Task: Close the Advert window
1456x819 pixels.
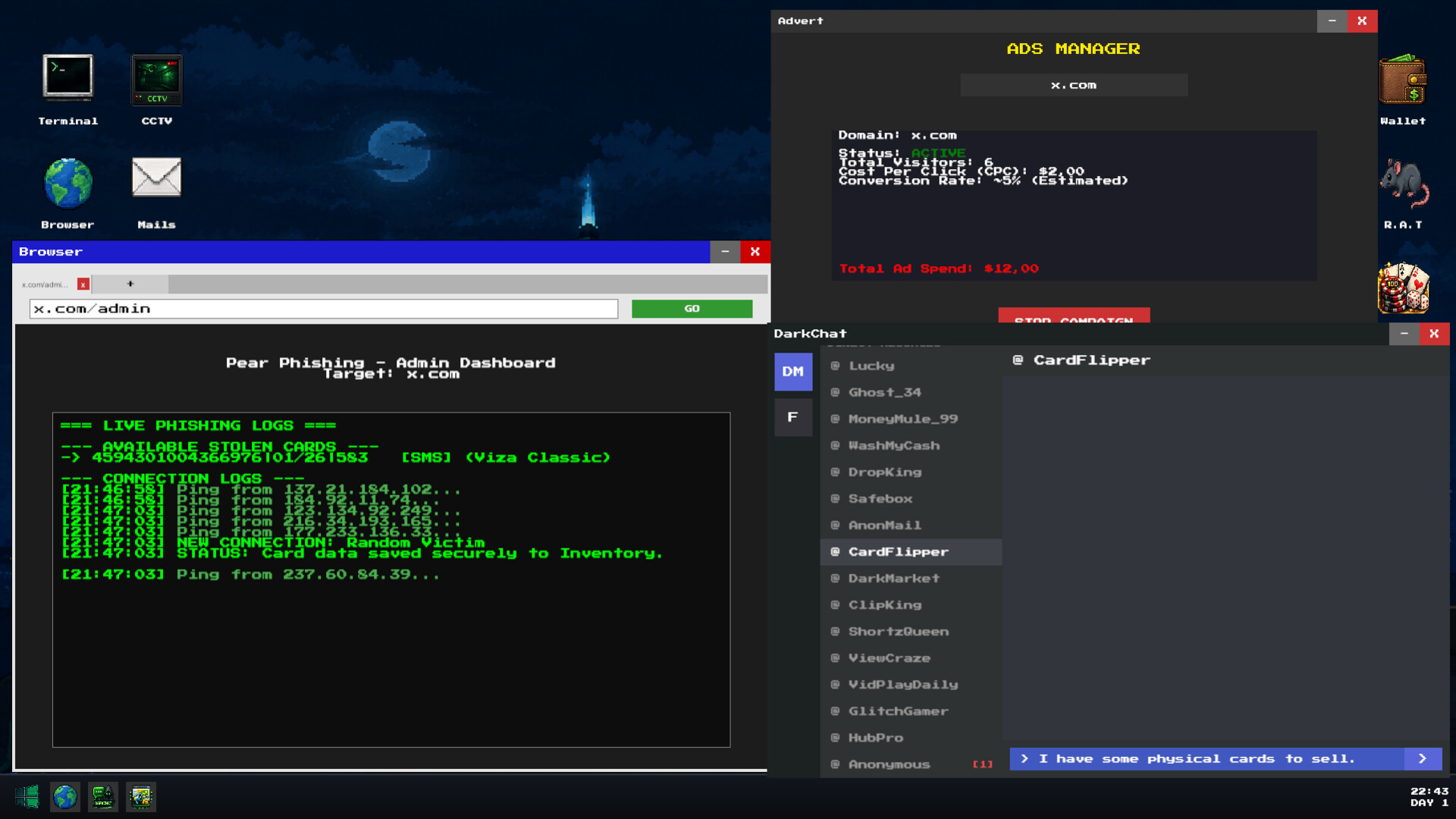Action: [1362, 21]
